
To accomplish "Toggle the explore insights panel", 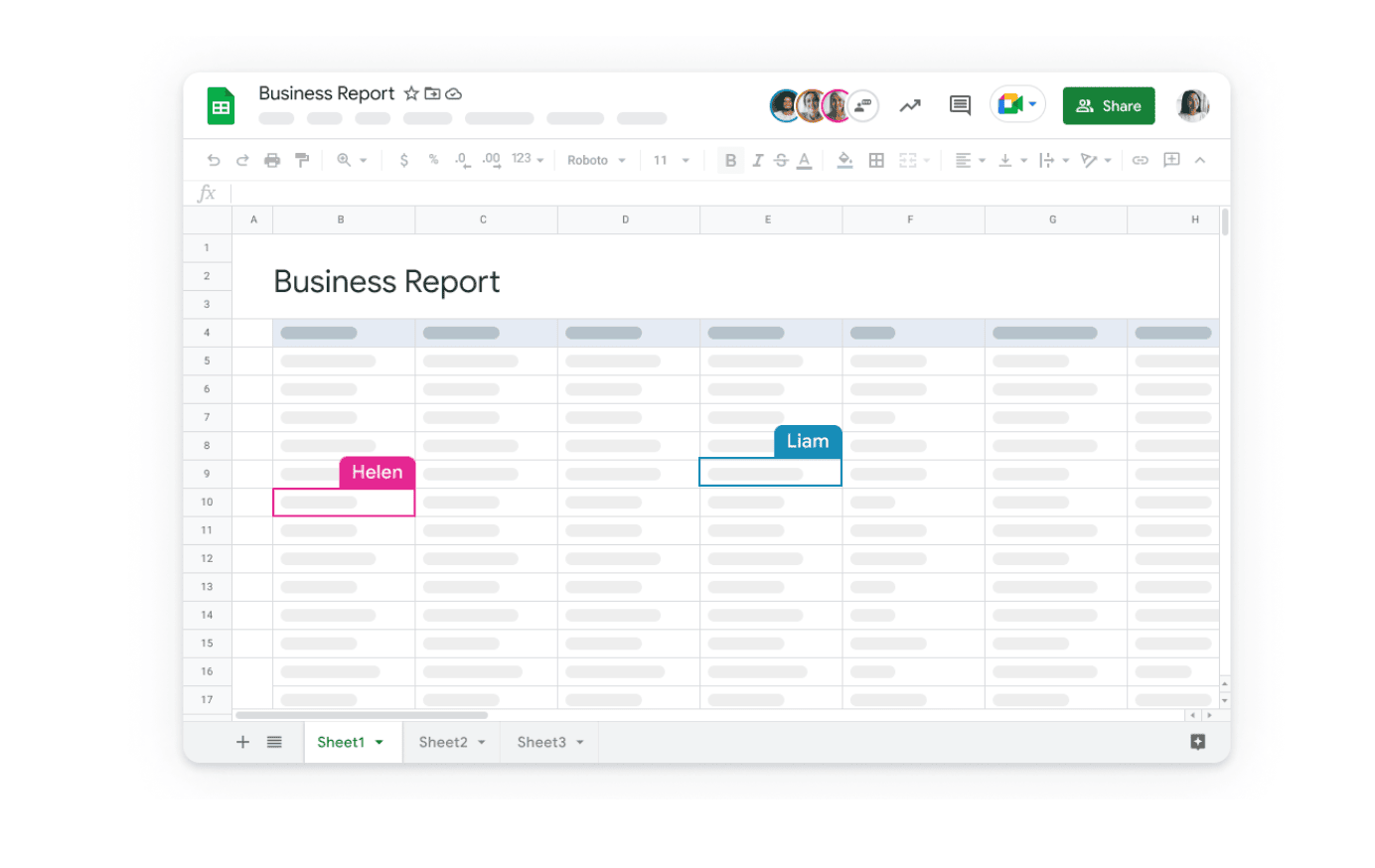I will tap(909, 105).
